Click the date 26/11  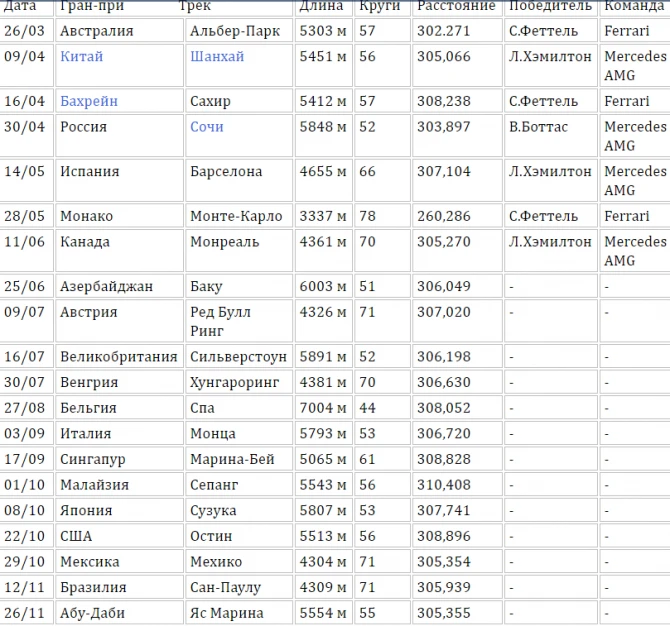(24, 613)
